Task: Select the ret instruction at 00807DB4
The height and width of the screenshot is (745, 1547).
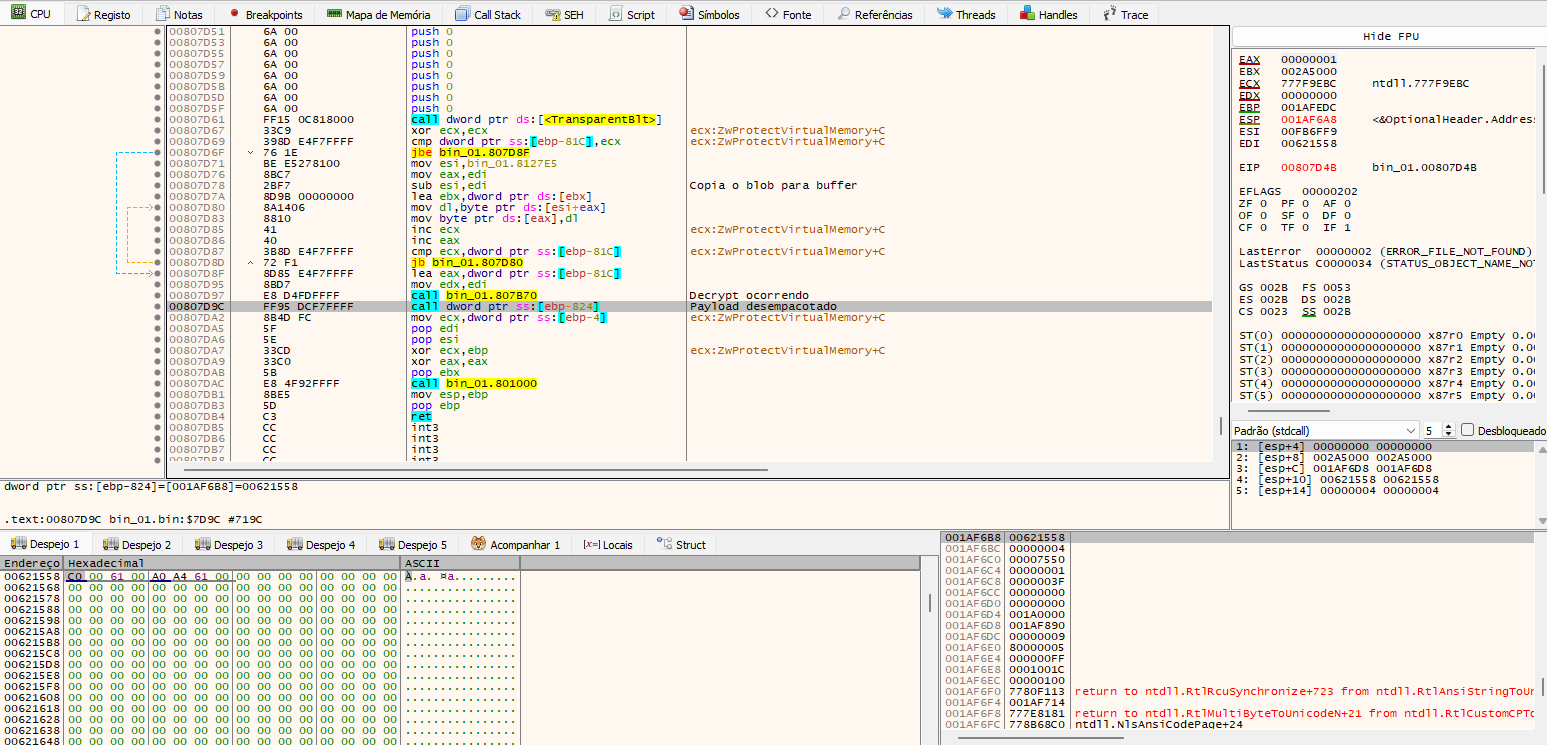Action: pyautogui.click(x=421, y=417)
